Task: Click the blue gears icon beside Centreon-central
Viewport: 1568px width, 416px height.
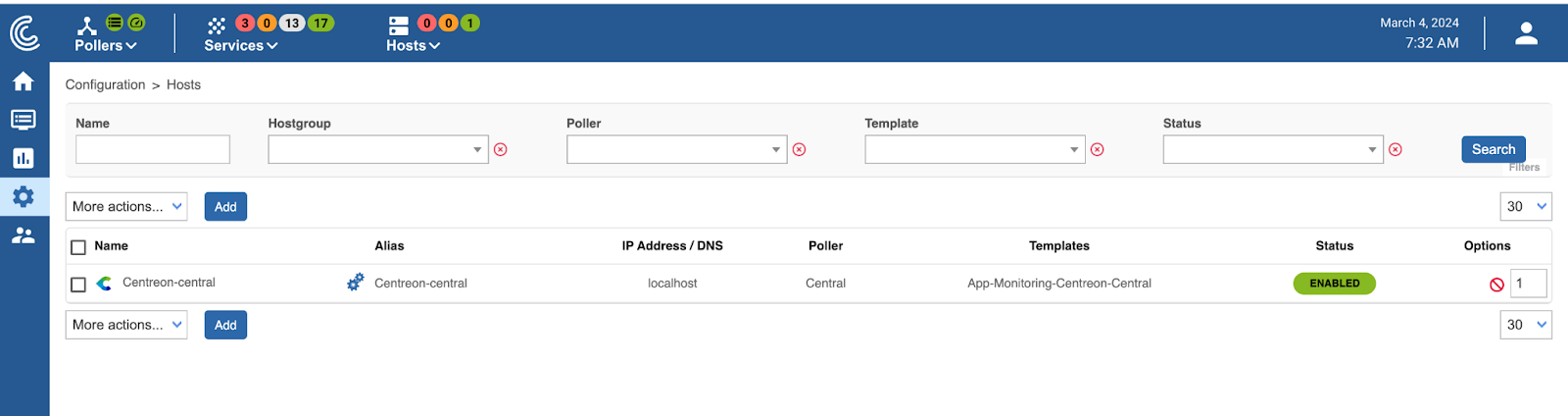Action: click(356, 283)
